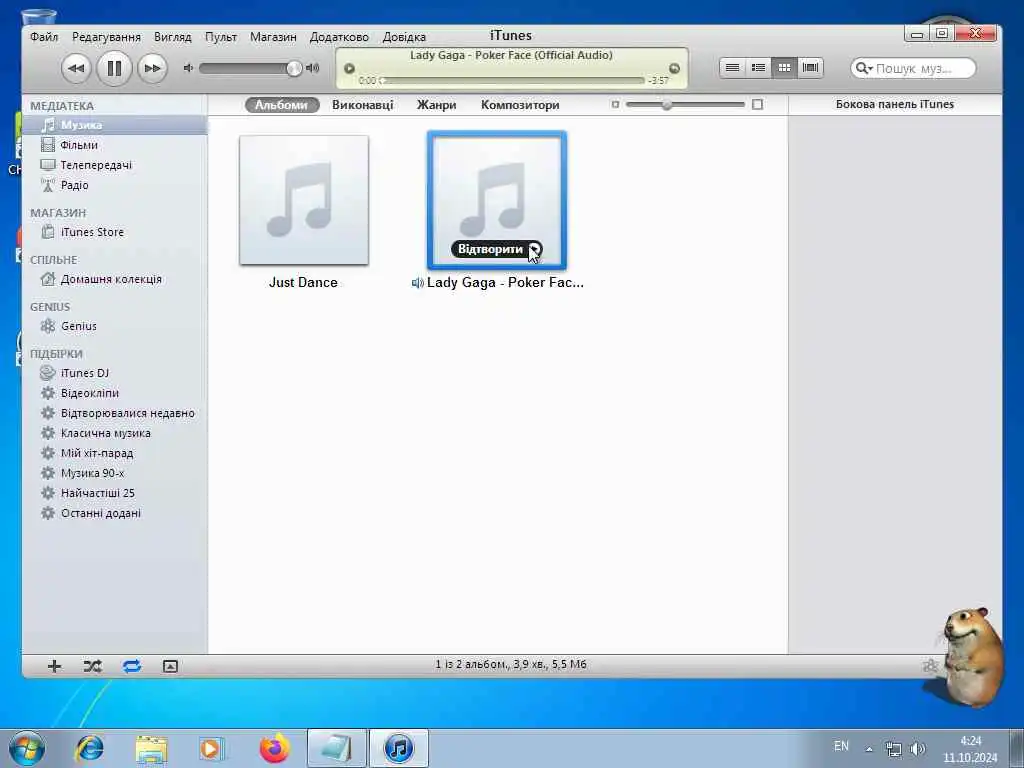Switch to Cover Flow view

[x=810, y=67]
